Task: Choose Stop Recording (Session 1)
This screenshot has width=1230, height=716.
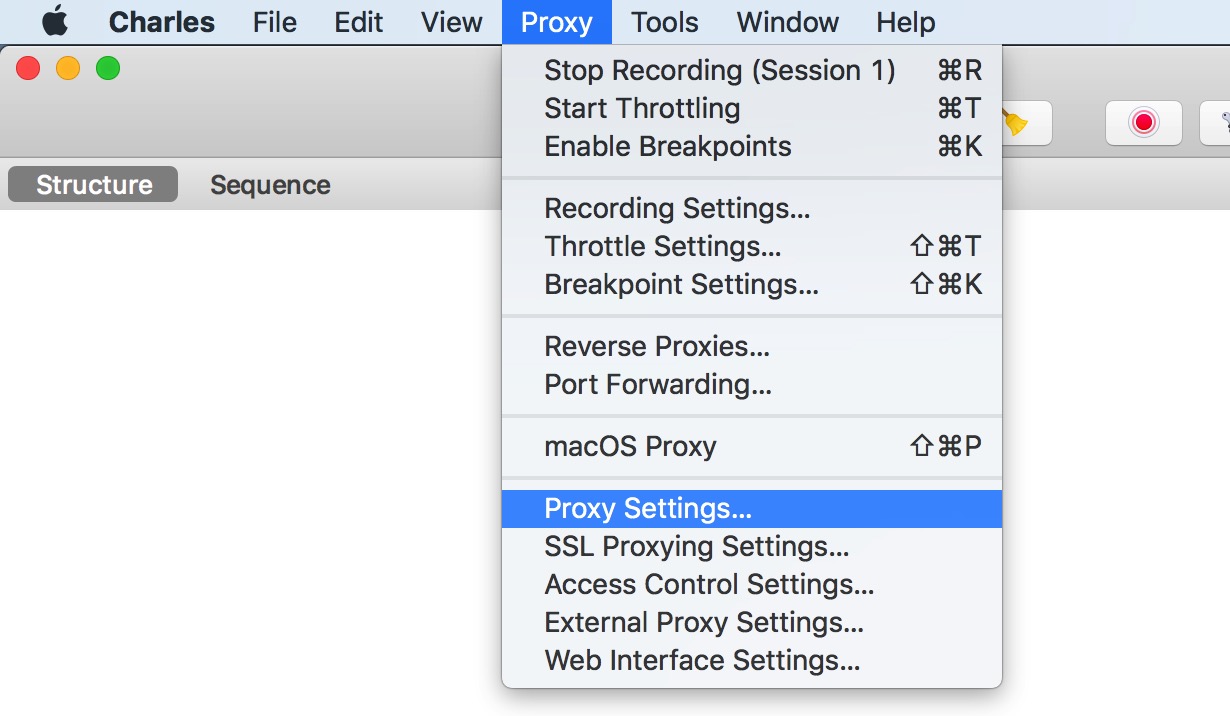Action: click(x=752, y=71)
